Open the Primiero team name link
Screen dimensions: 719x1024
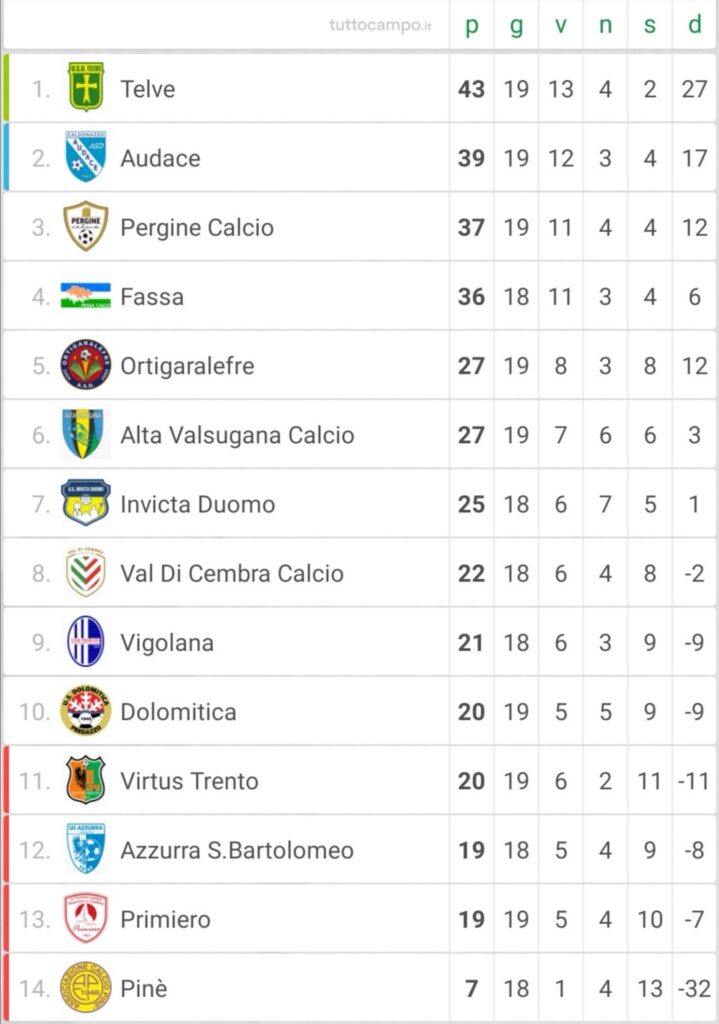(165, 920)
